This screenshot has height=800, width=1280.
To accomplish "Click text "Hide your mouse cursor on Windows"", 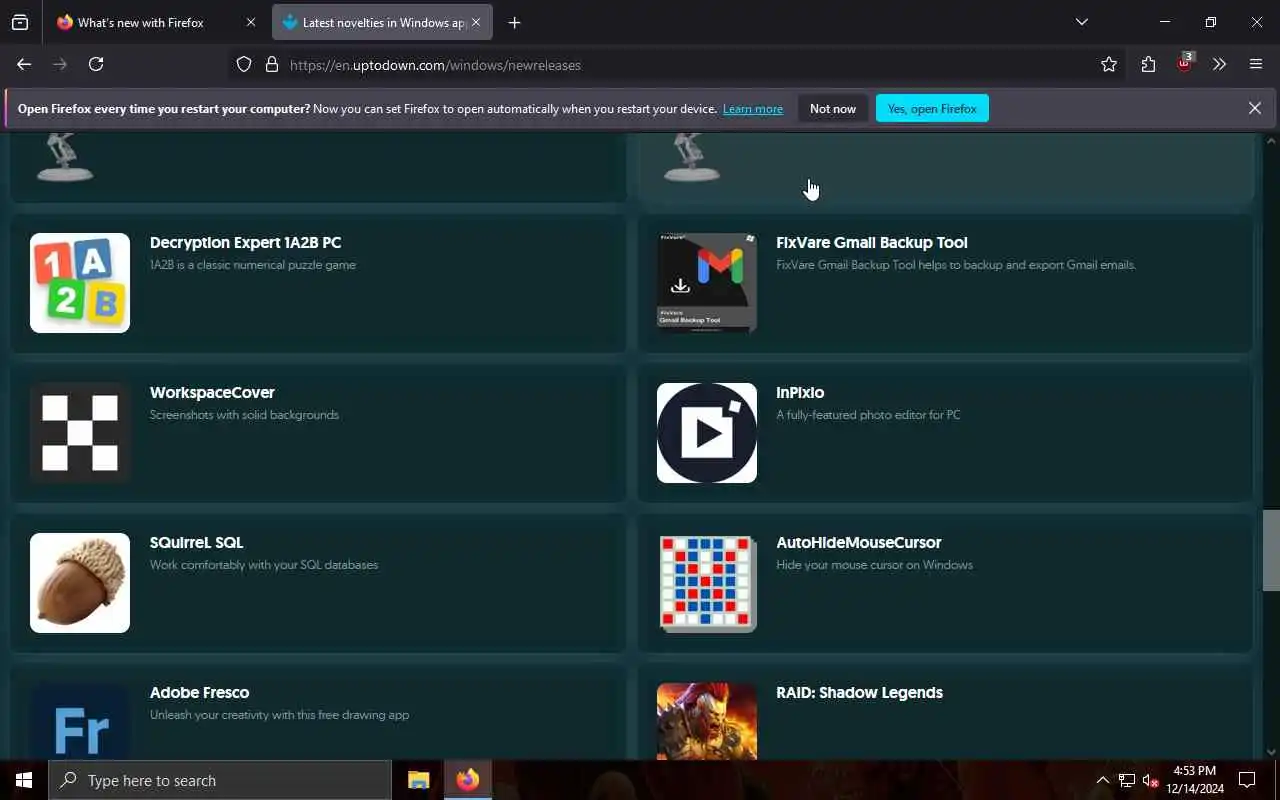I will (x=874, y=565).
